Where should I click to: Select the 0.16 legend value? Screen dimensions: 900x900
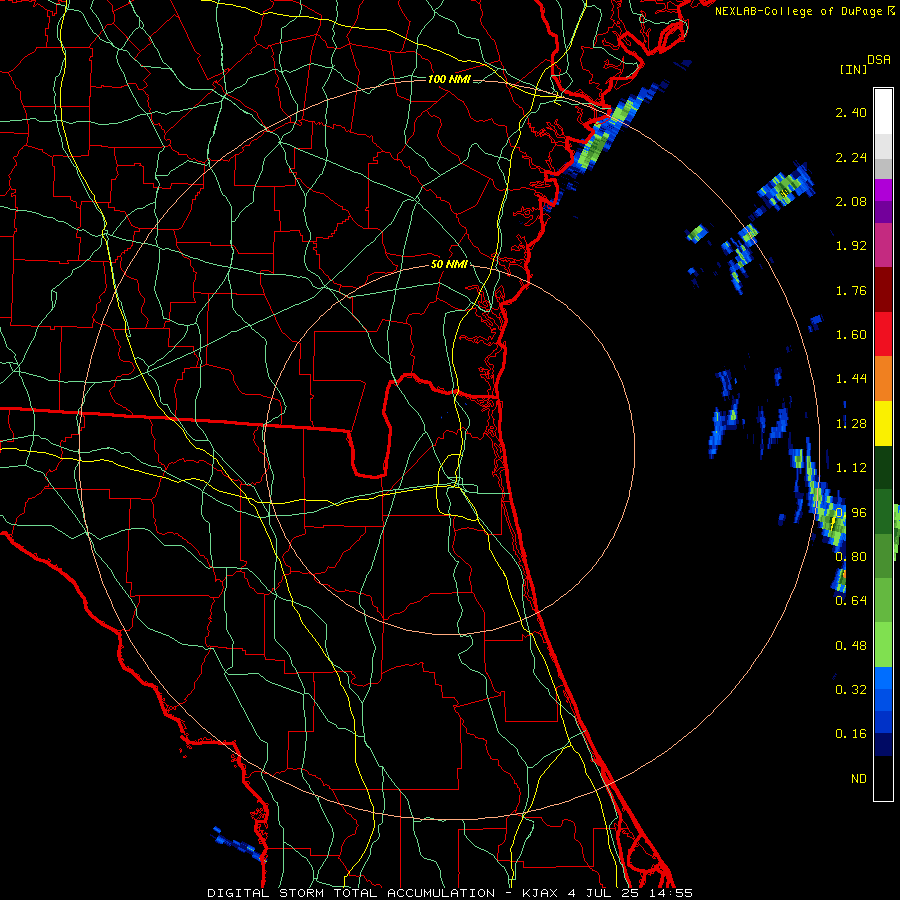[x=851, y=734]
